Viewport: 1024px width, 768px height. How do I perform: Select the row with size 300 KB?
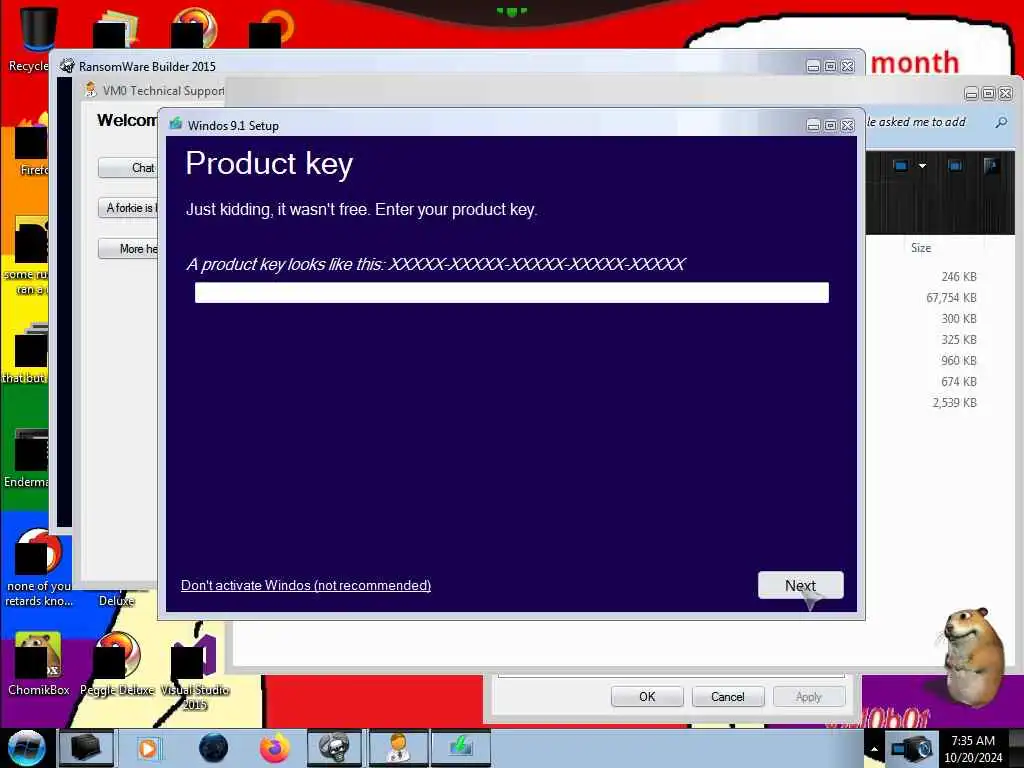tap(958, 319)
